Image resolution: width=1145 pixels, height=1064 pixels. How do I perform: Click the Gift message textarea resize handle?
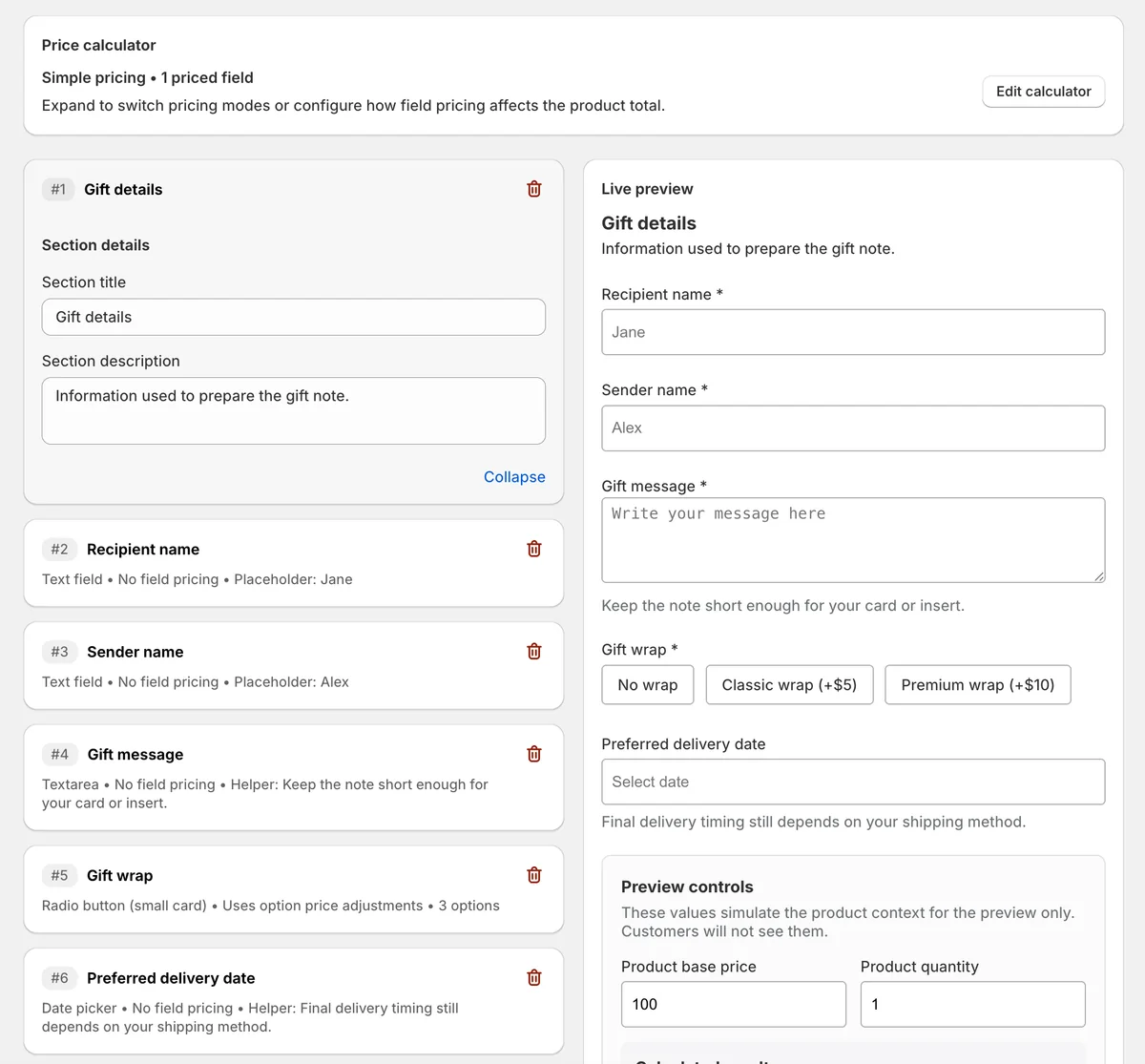1099,576
